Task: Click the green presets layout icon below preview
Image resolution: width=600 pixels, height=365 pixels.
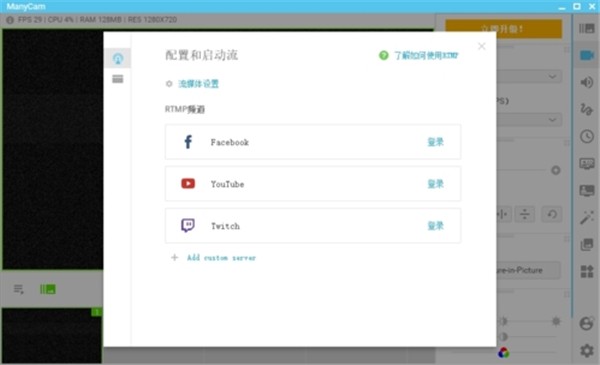Action: [48, 289]
